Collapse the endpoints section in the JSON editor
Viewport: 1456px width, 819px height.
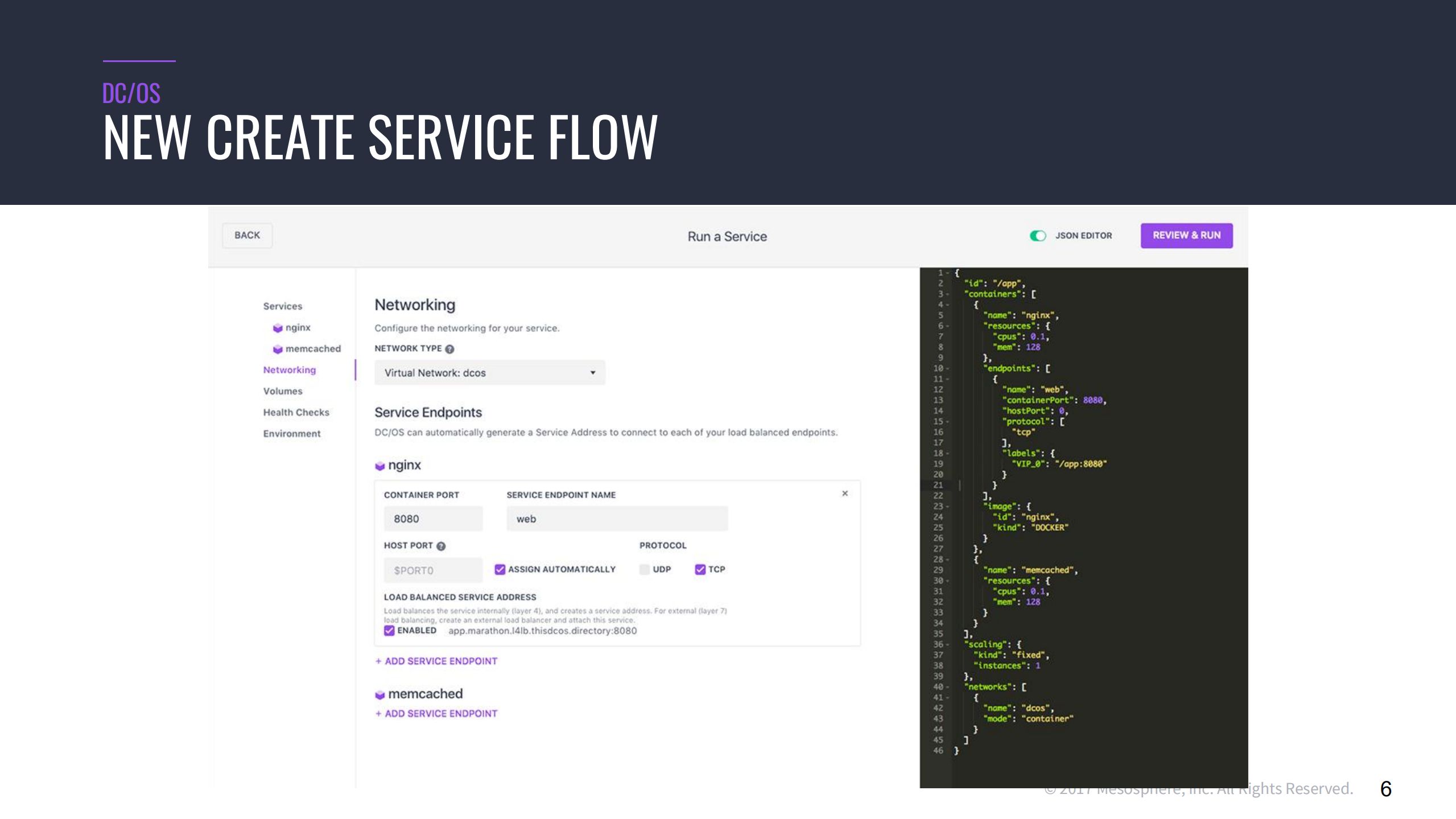point(947,368)
